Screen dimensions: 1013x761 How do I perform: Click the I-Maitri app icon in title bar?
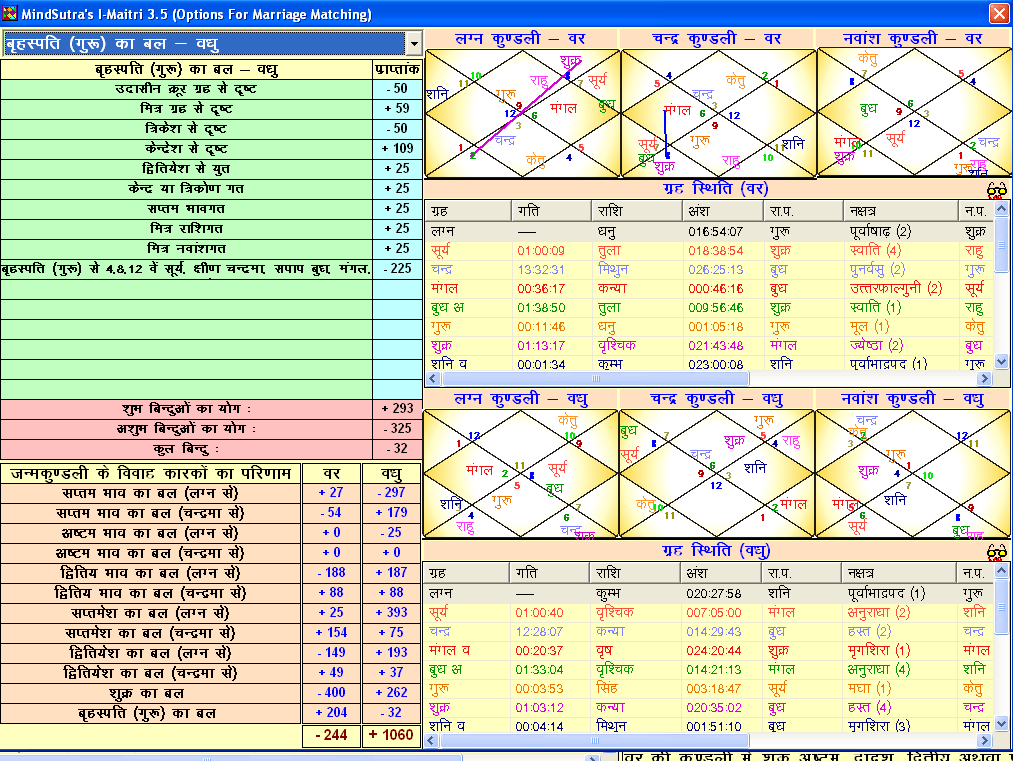click(x=10, y=13)
